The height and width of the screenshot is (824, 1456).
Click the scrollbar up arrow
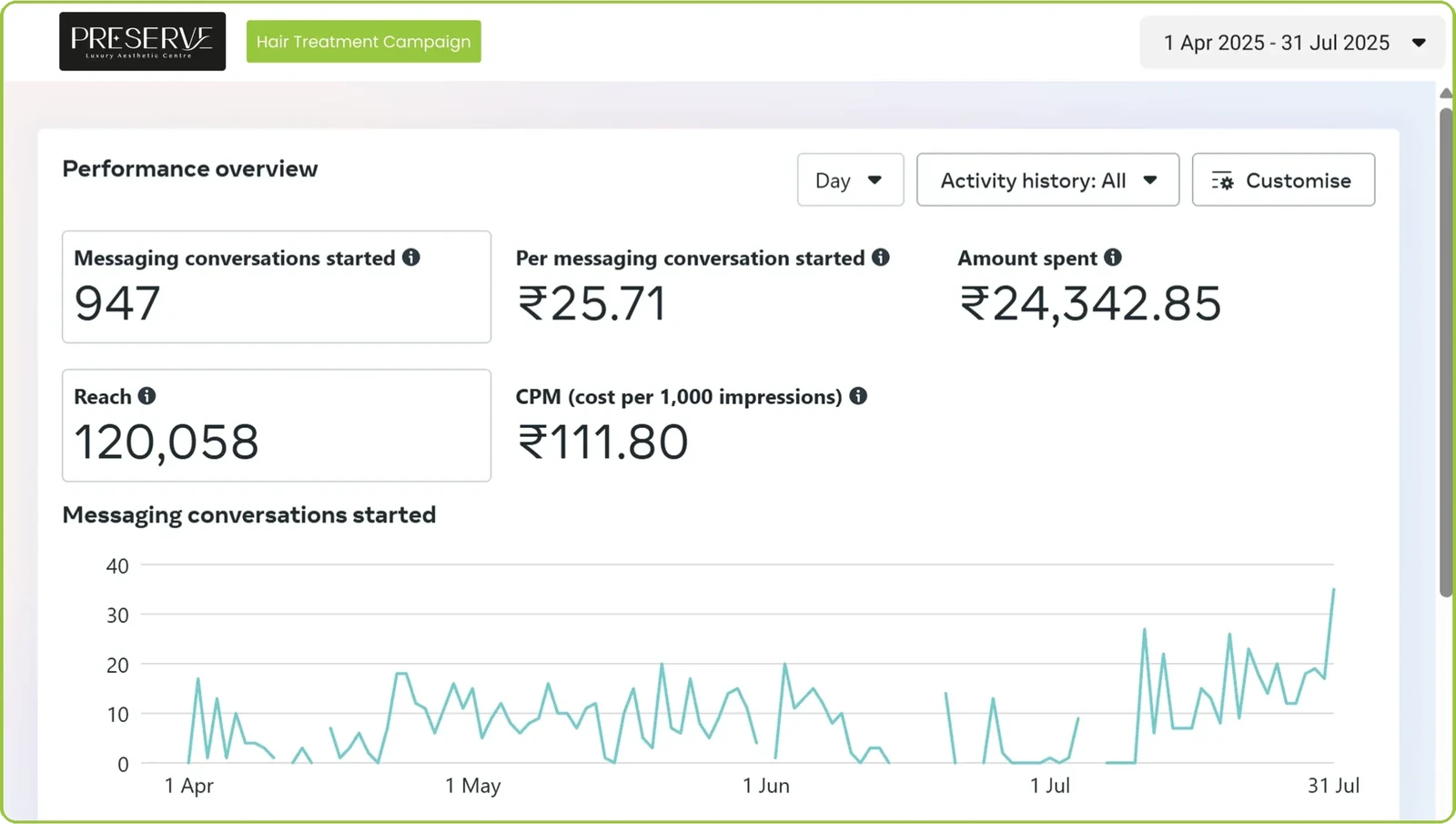pyautogui.click(x=1446, y=93)
